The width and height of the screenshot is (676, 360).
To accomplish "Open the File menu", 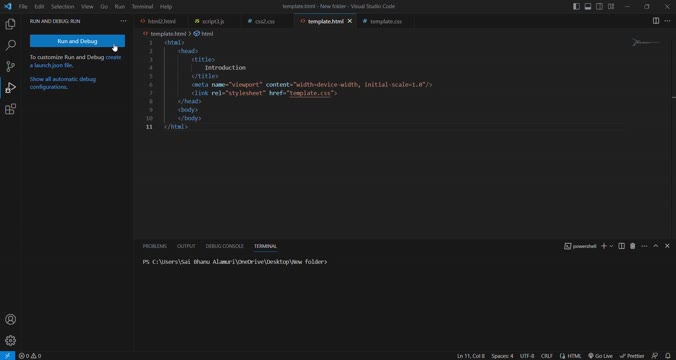I will (x=23, y=6).
